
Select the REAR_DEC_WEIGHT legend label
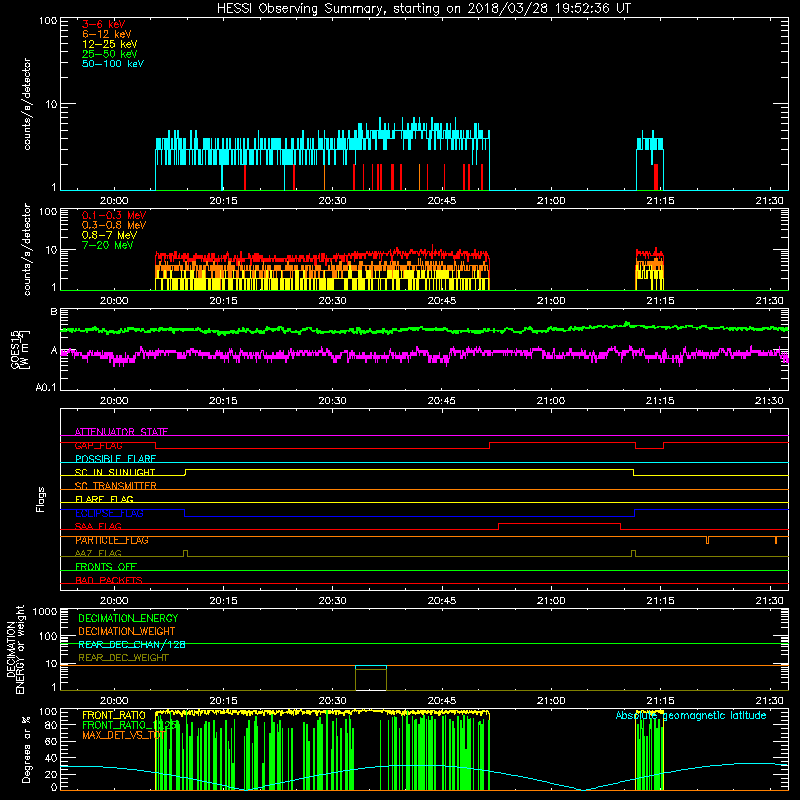pyautogui.click(x=123, y=658)
